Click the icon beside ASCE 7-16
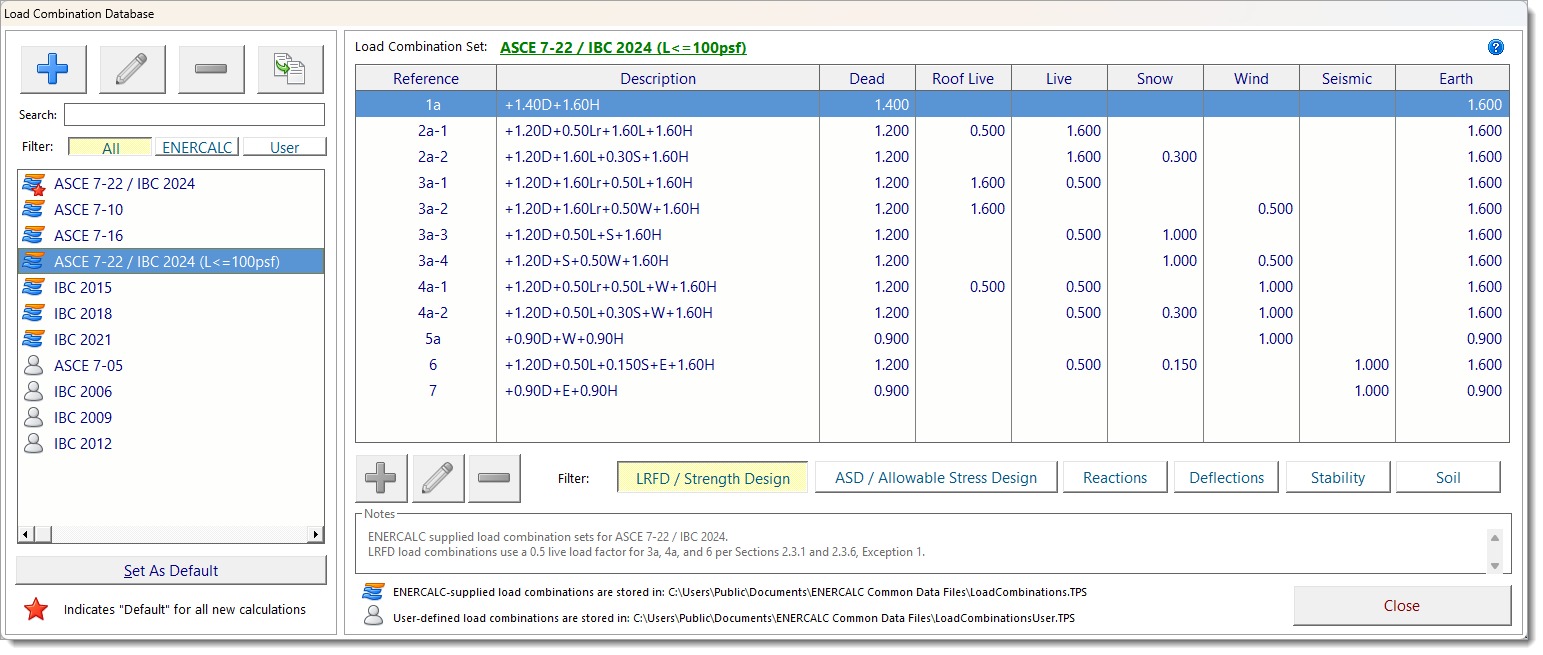The width and height of the screenshot is (1543, 655). click(x=35, y=236)
